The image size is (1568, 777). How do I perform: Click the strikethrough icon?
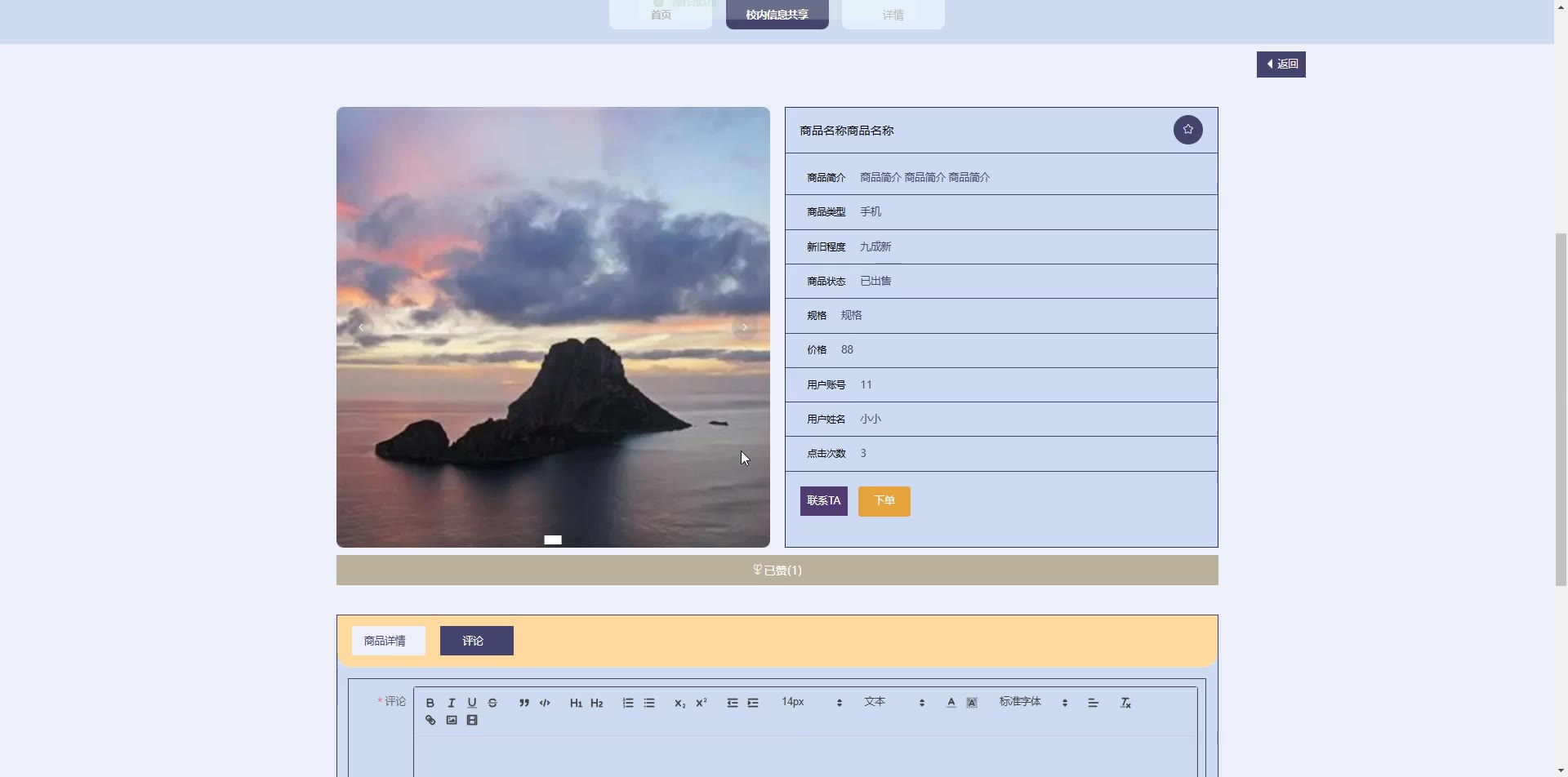492,703
